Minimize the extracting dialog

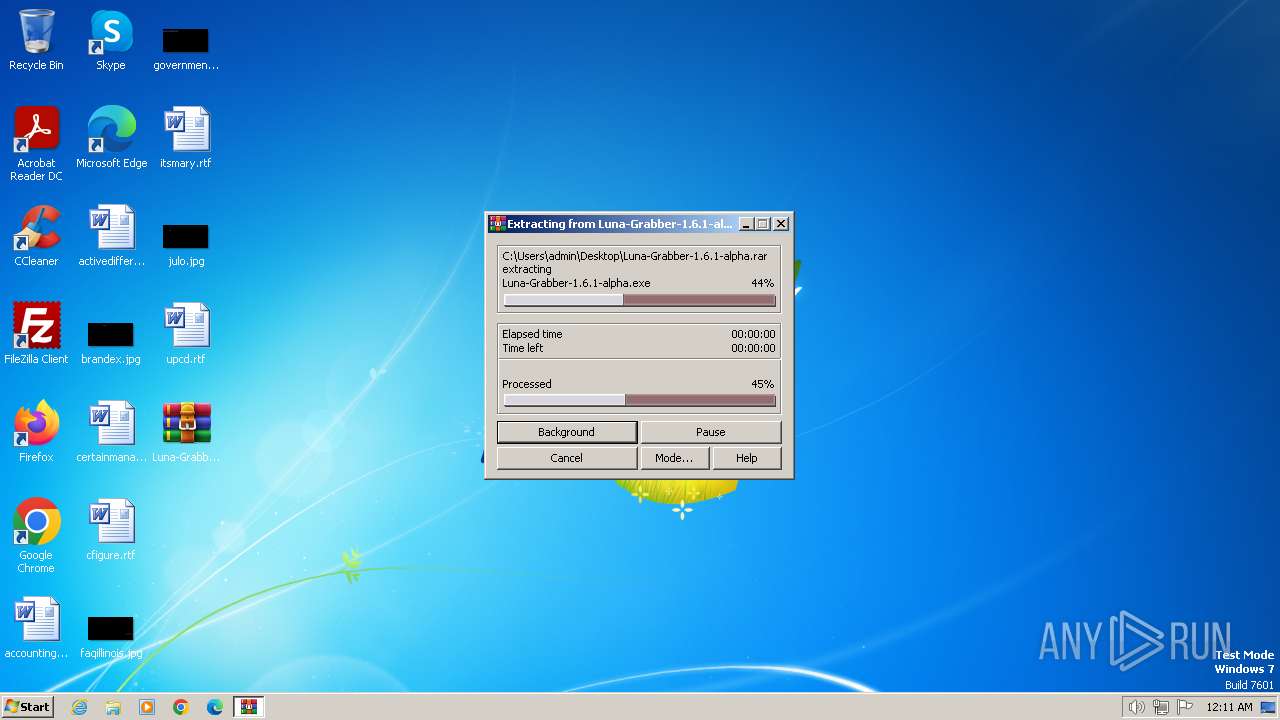point(746,224)
